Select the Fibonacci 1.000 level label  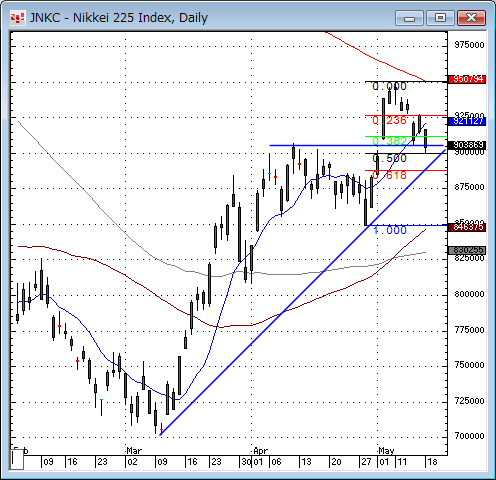389,230
